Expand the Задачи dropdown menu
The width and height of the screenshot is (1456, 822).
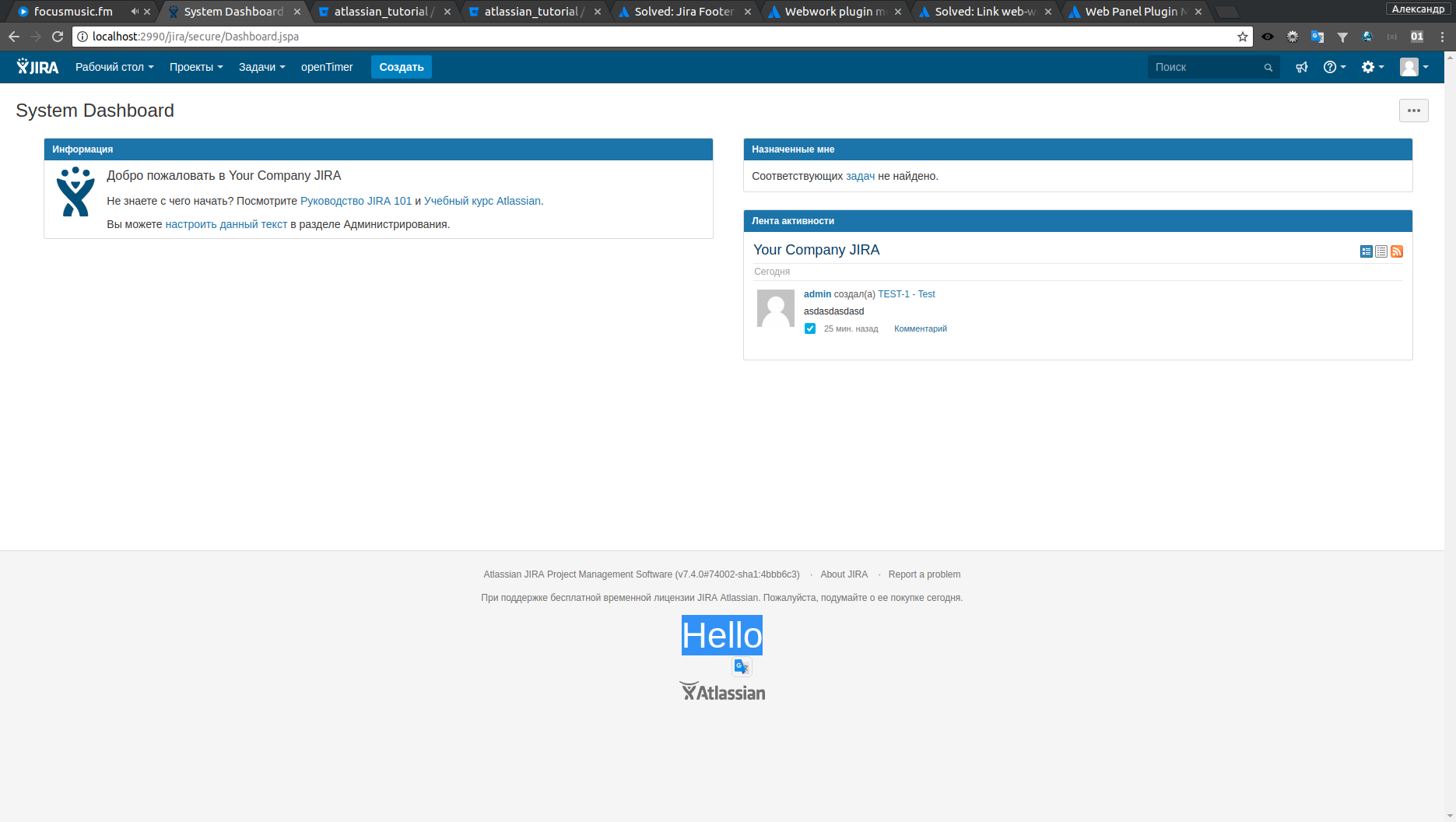click(x=262, y=67)
